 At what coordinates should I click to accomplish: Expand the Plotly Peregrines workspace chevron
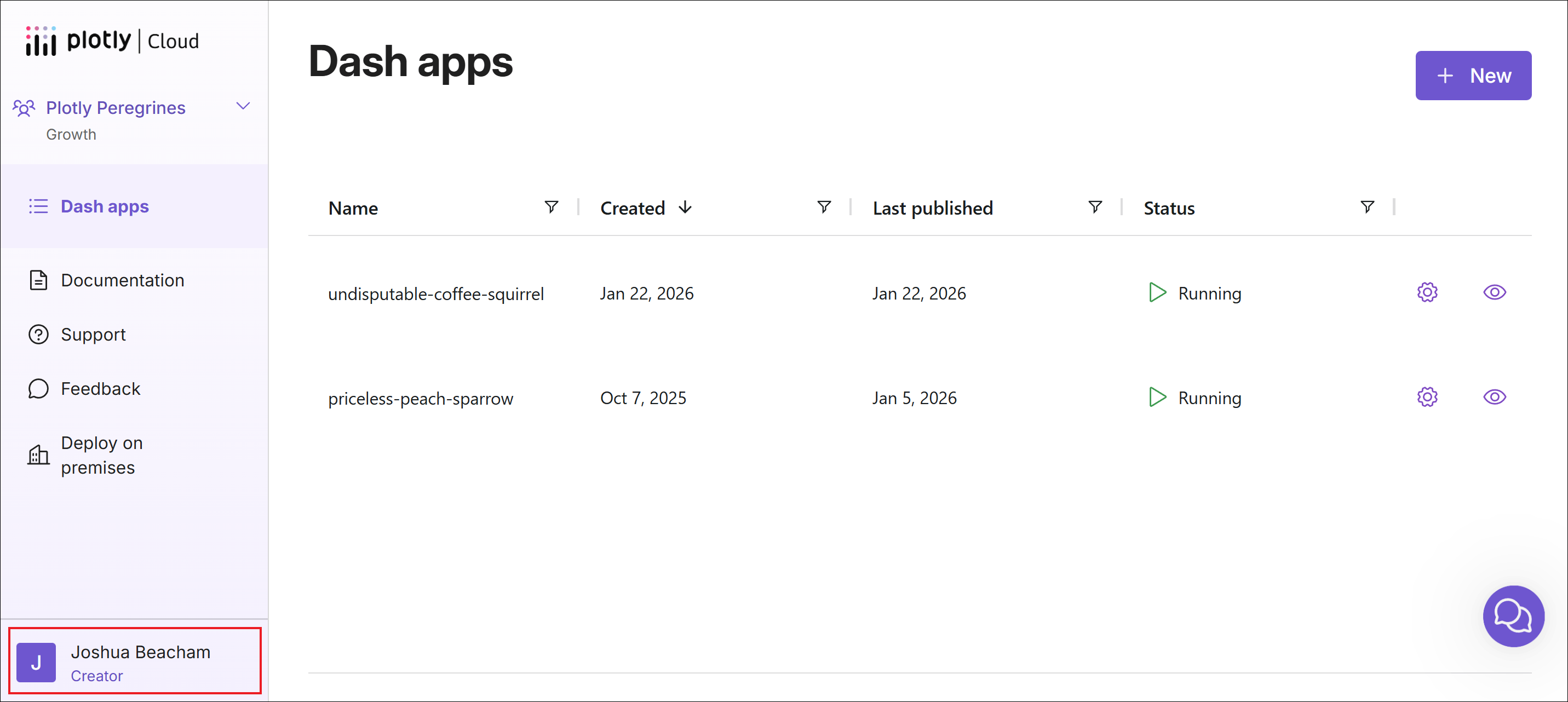(243, 107)
